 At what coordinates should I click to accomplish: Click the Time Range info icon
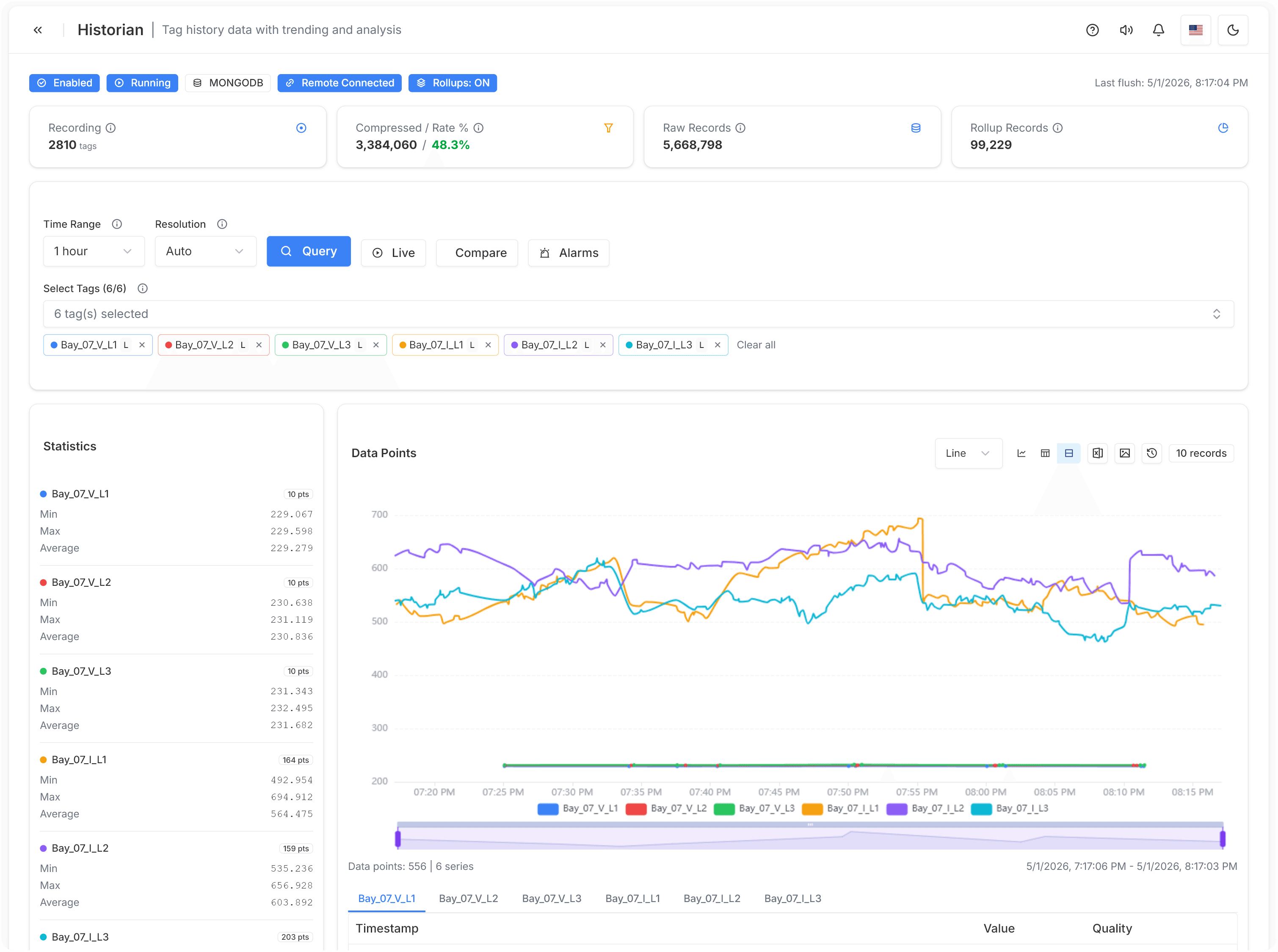point(117,224)
